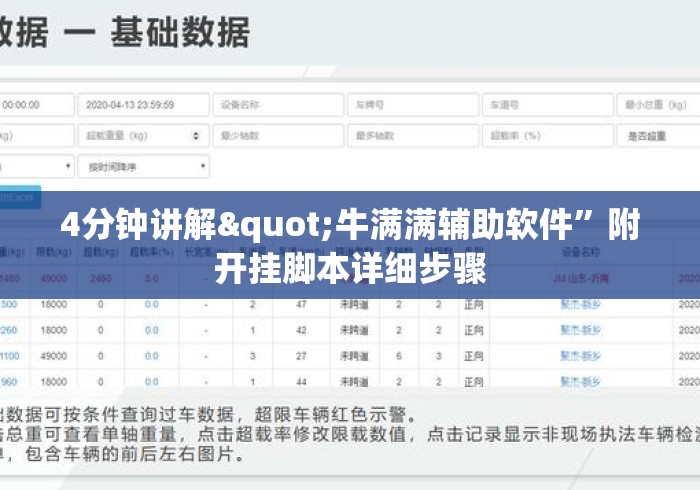Click the 0.0 overload rate in the 27 row

tap(152, 356)
